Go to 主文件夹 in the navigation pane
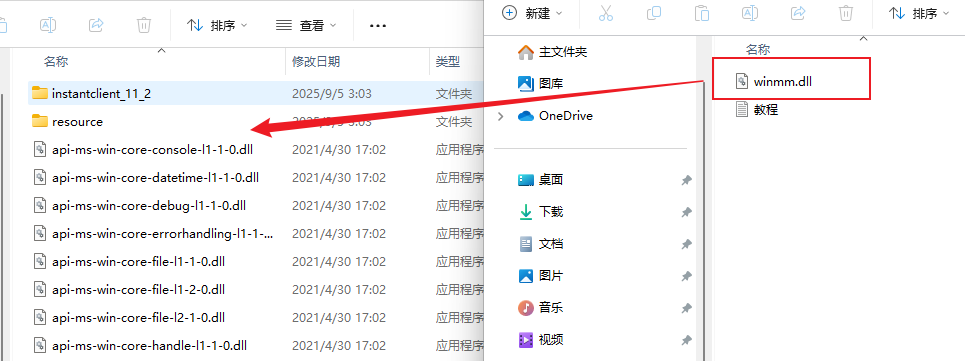The height and width of the screenshot is (361, 965). pyautogui.click(x=553, y=52)
